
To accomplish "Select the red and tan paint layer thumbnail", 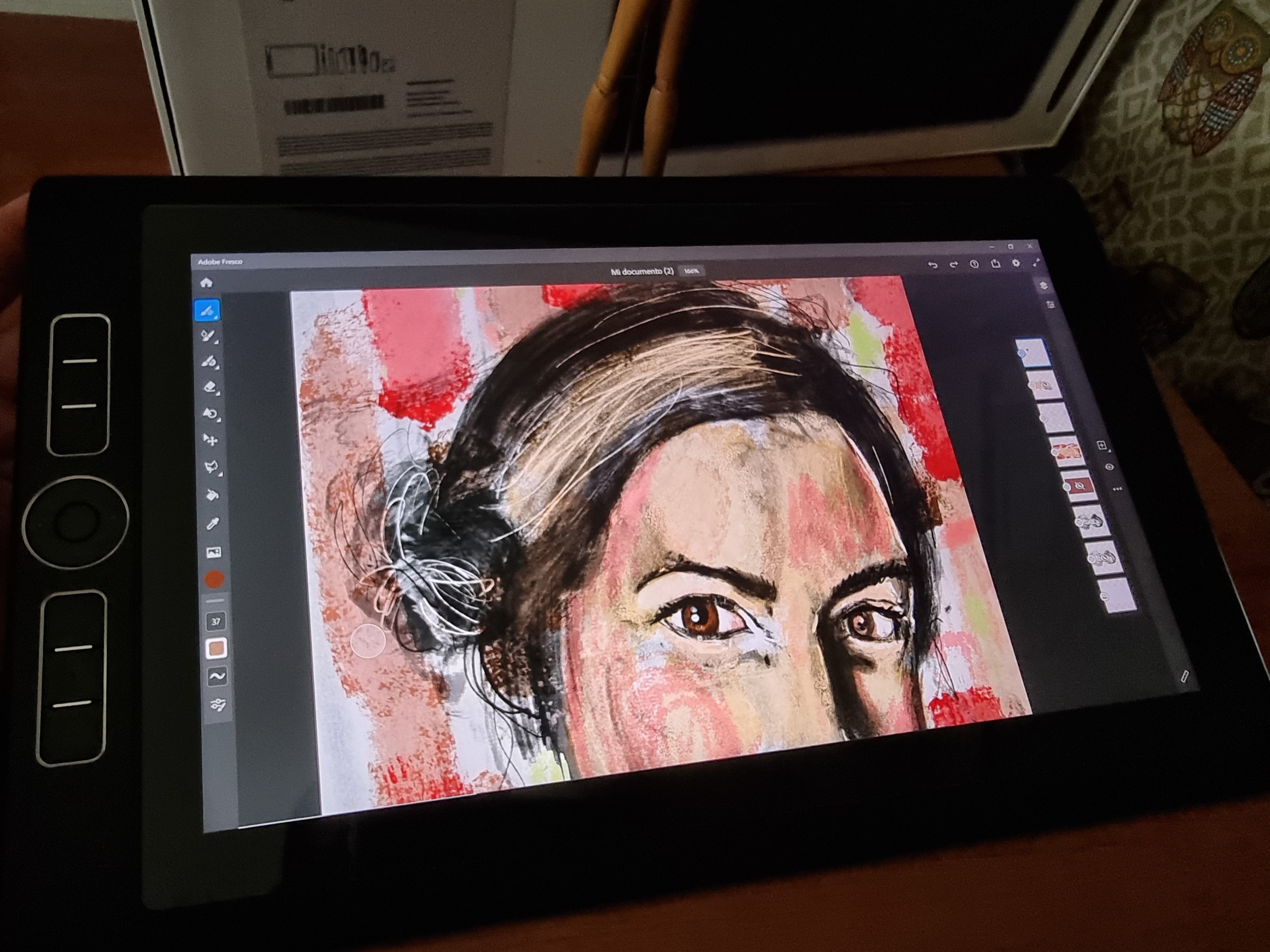I will coord(1067,451).
